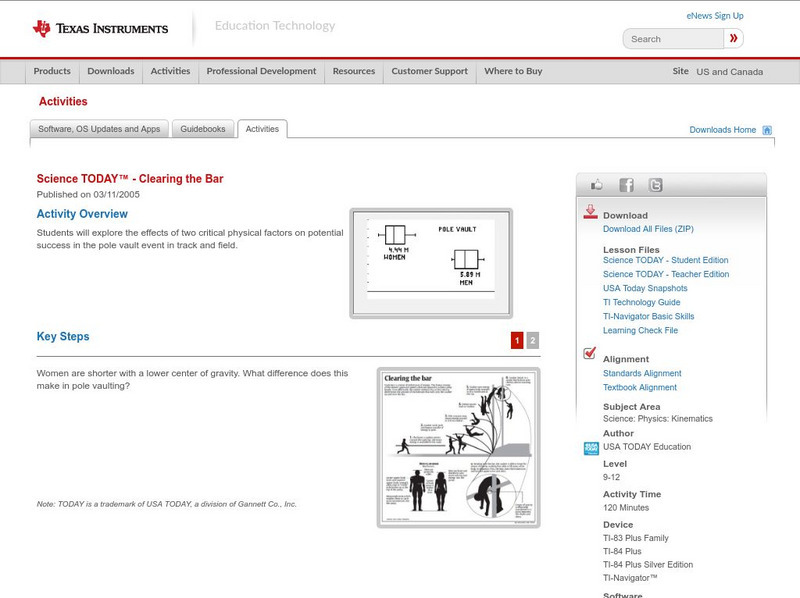Go to Downloads Home link
The width and height of the screenshot is (800, 598).
click(x=722, y=130)
